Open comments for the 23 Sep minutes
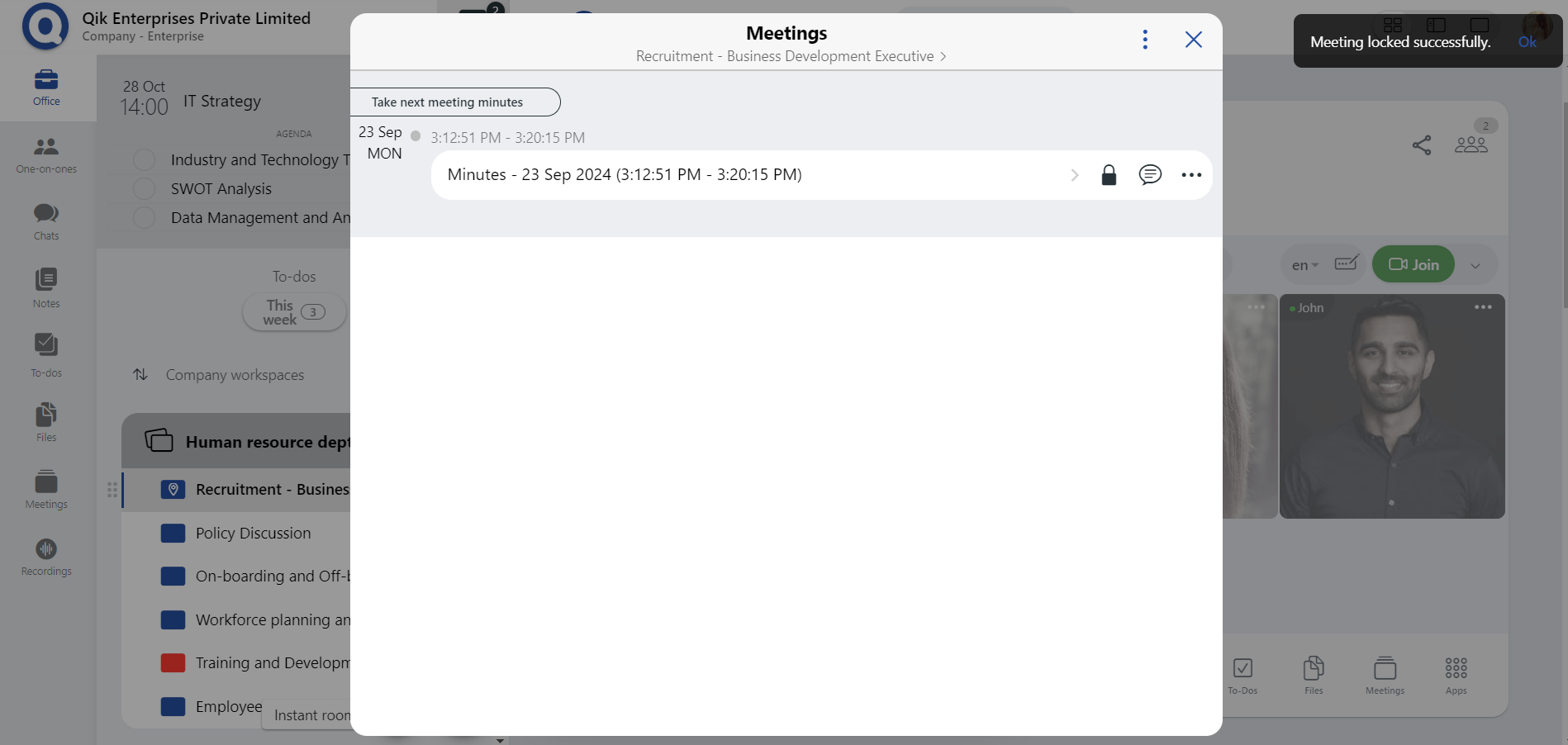Screen dimensions: 1568x745 click(x=1149, y=174)
